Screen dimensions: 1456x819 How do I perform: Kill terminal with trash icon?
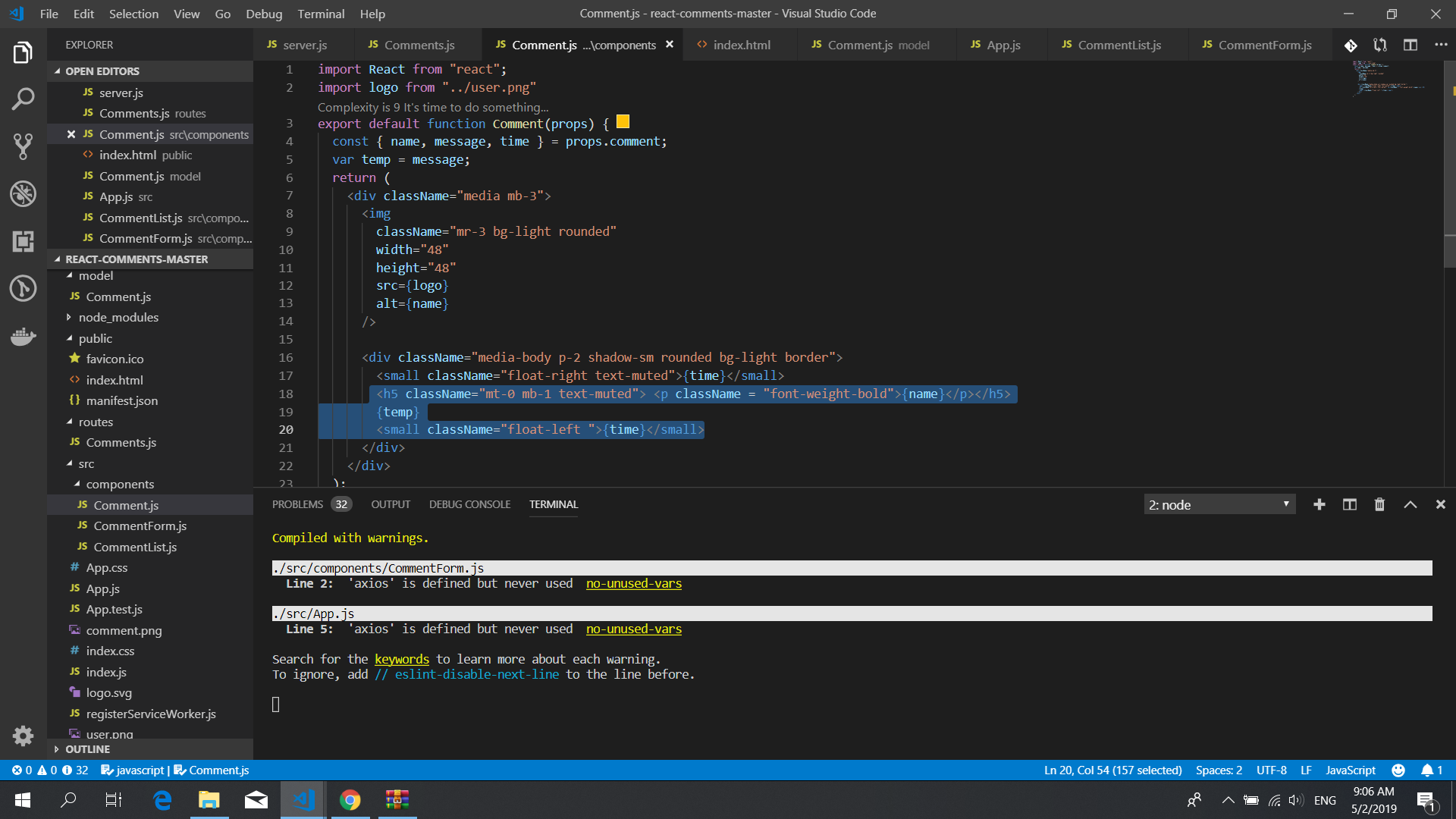1379,504
